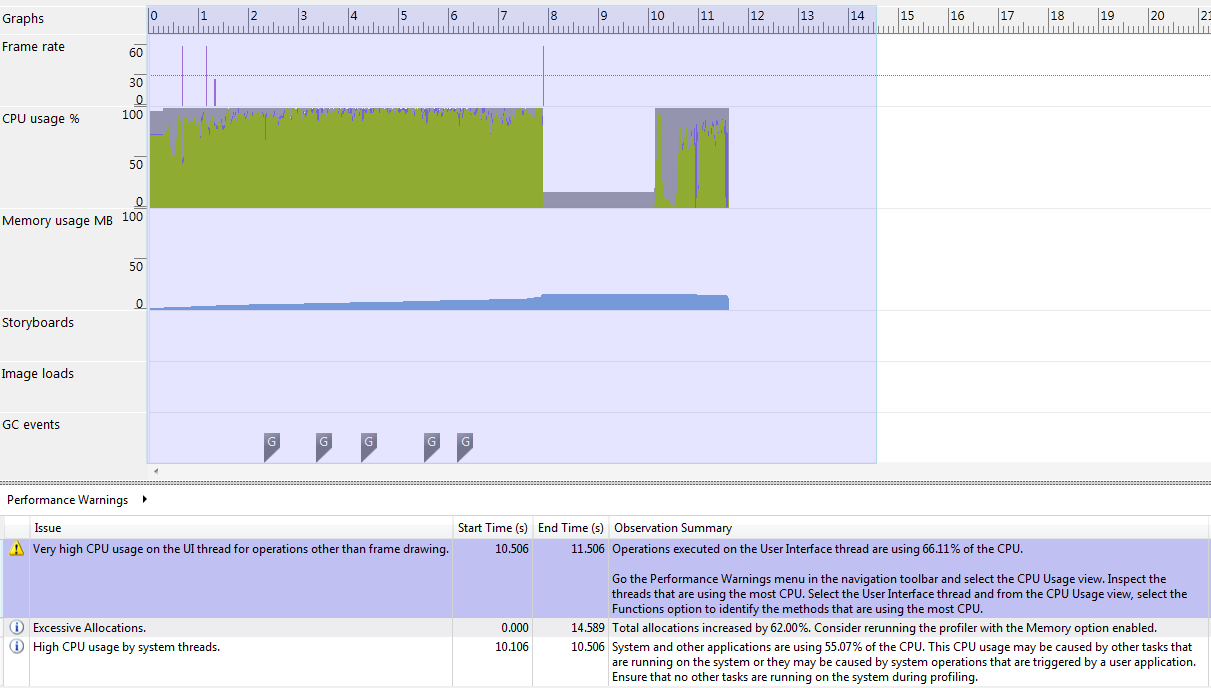Select the GC event marker near 2.4 seconds
1211x688 pixels.
coord(272,447)
